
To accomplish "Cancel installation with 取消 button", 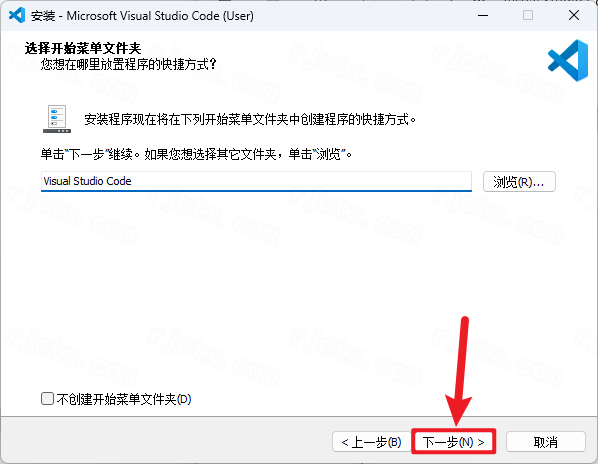I will pyautogui.click(x=545, y=442).
